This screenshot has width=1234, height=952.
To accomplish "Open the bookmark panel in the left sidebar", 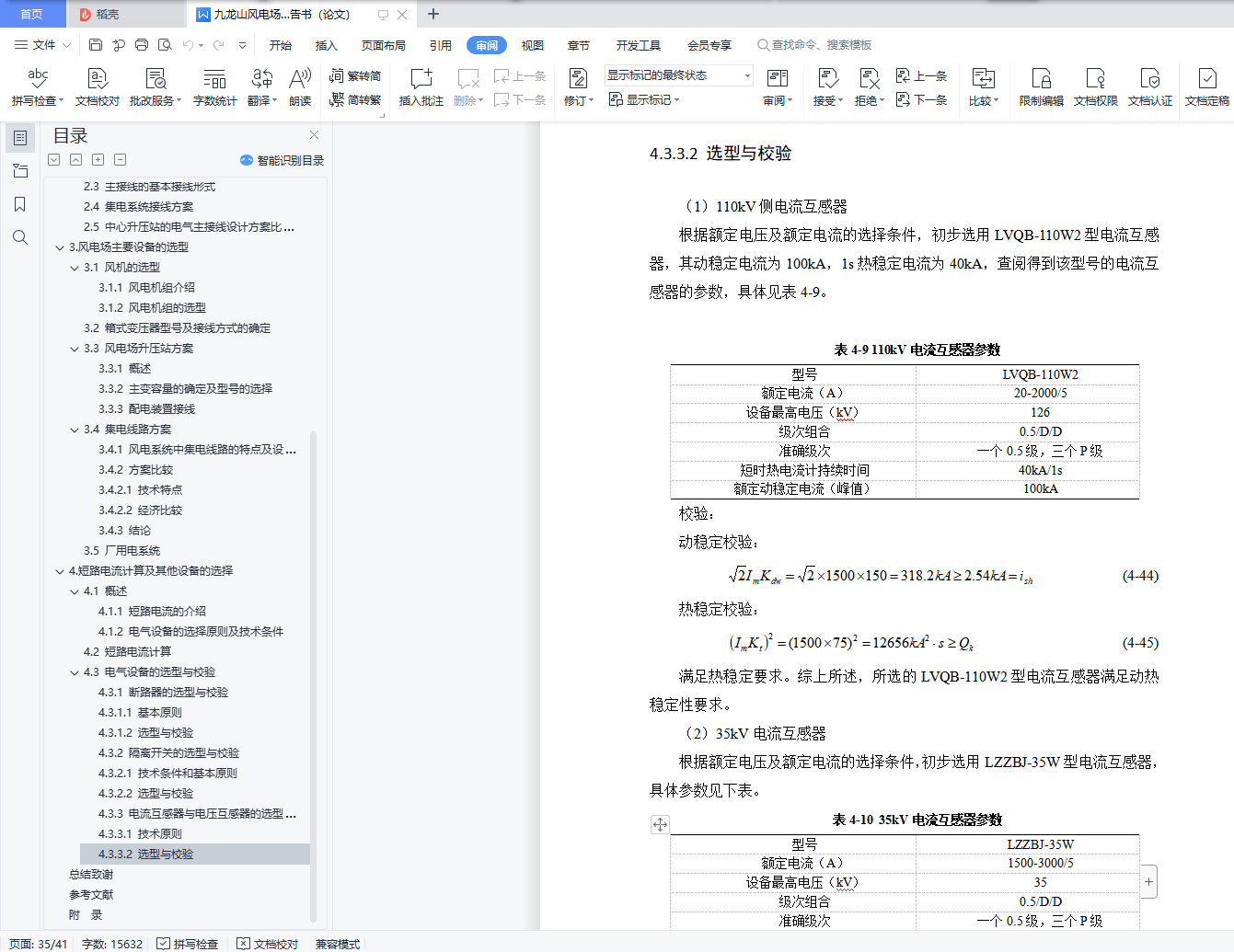I will (20, 204).
